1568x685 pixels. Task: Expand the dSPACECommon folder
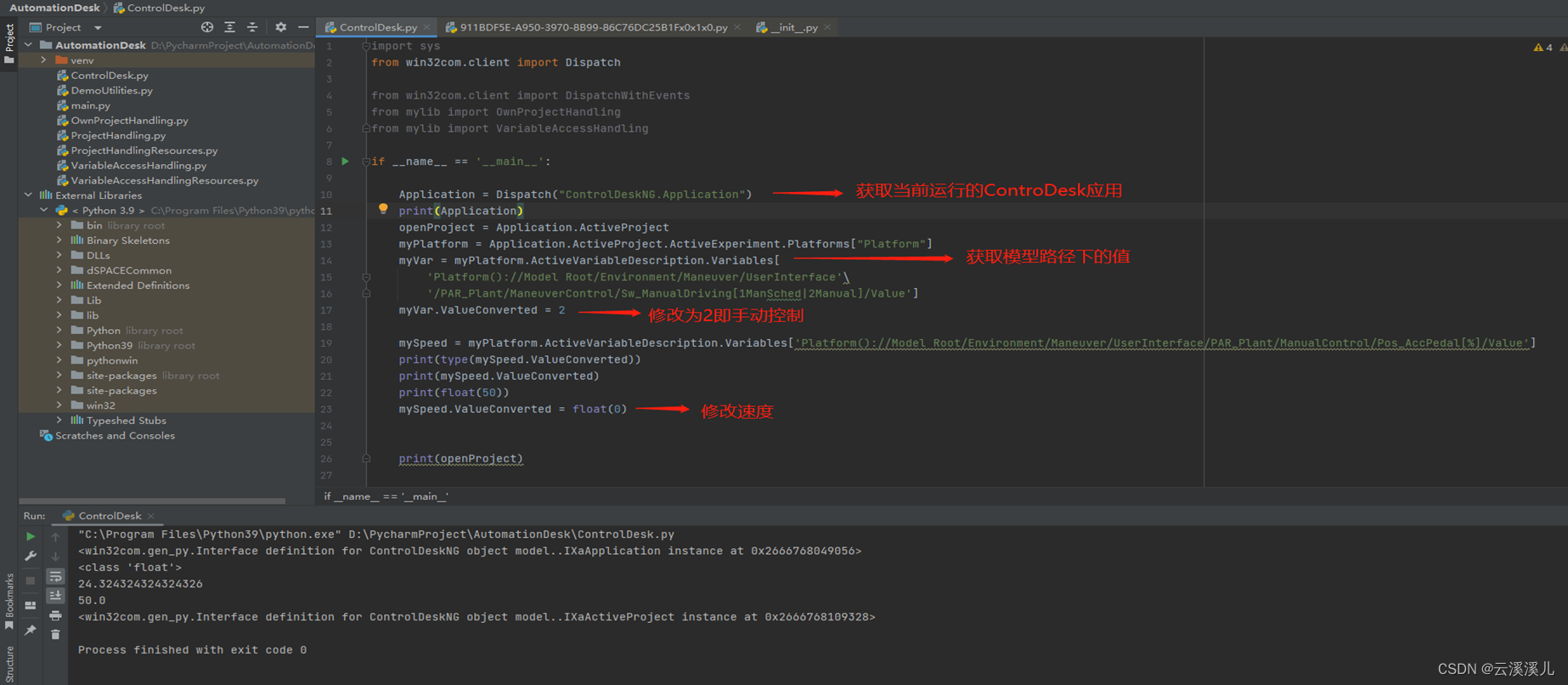coord(59,270)
